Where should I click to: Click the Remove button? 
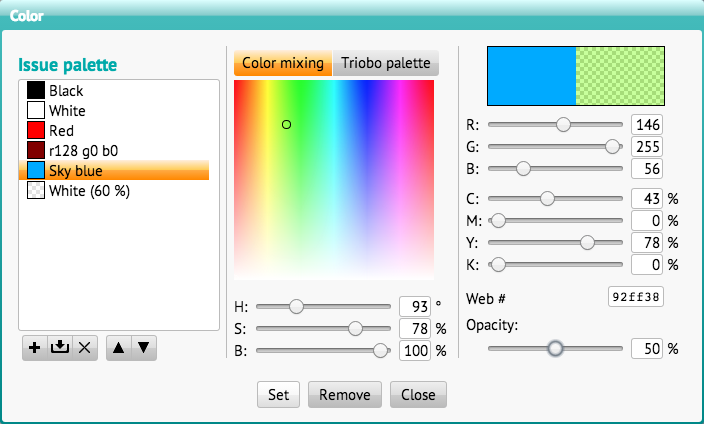tap(345, 394)
